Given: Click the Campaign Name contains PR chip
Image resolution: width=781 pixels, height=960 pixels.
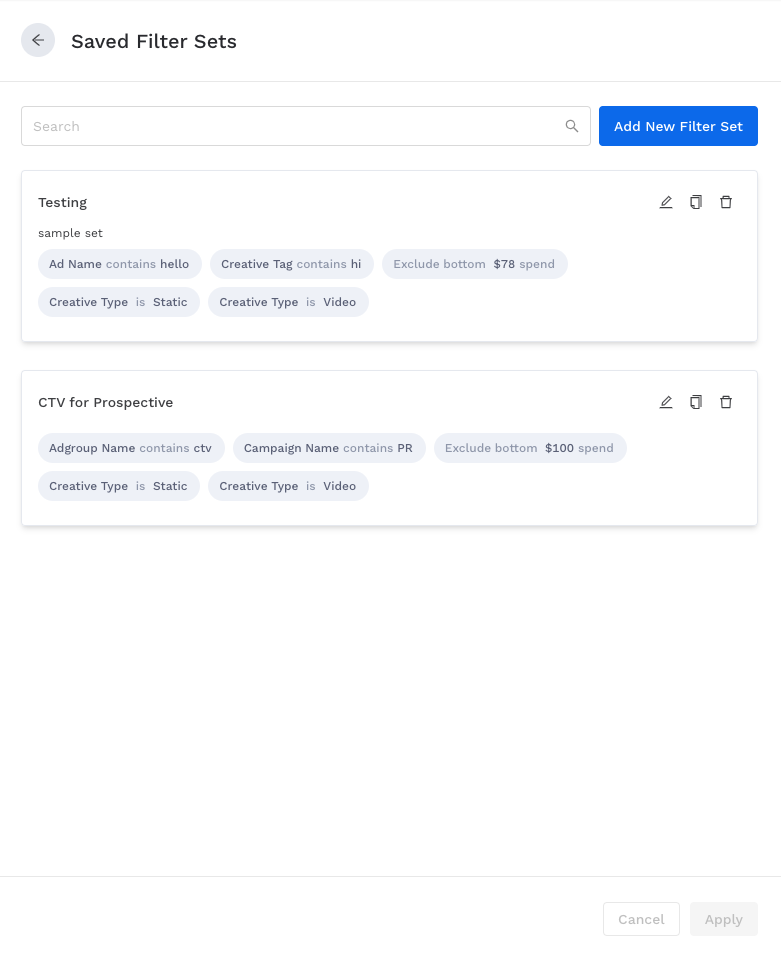Looking at the screenshot, I should [x=329, y=448].
